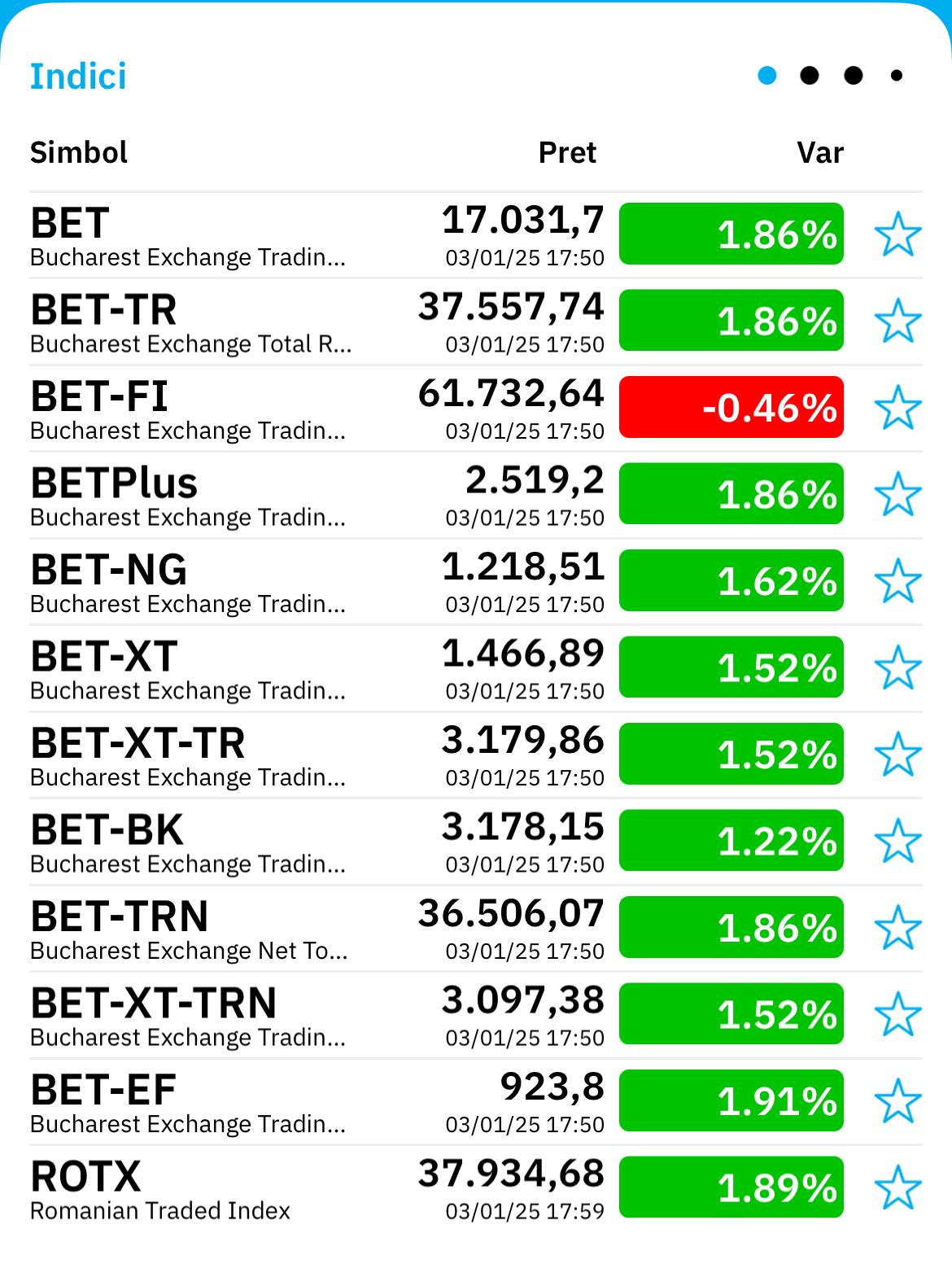The image size is (952, 1273).
Task: Sort by the Pret column header
Action: 567,152
